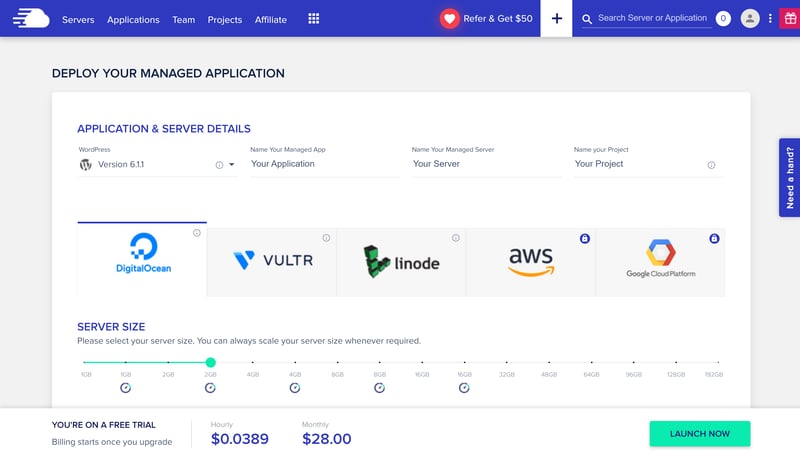Click the heart referral icon
The width and height of the screenshot is (800, 457).
click(449, 19)
